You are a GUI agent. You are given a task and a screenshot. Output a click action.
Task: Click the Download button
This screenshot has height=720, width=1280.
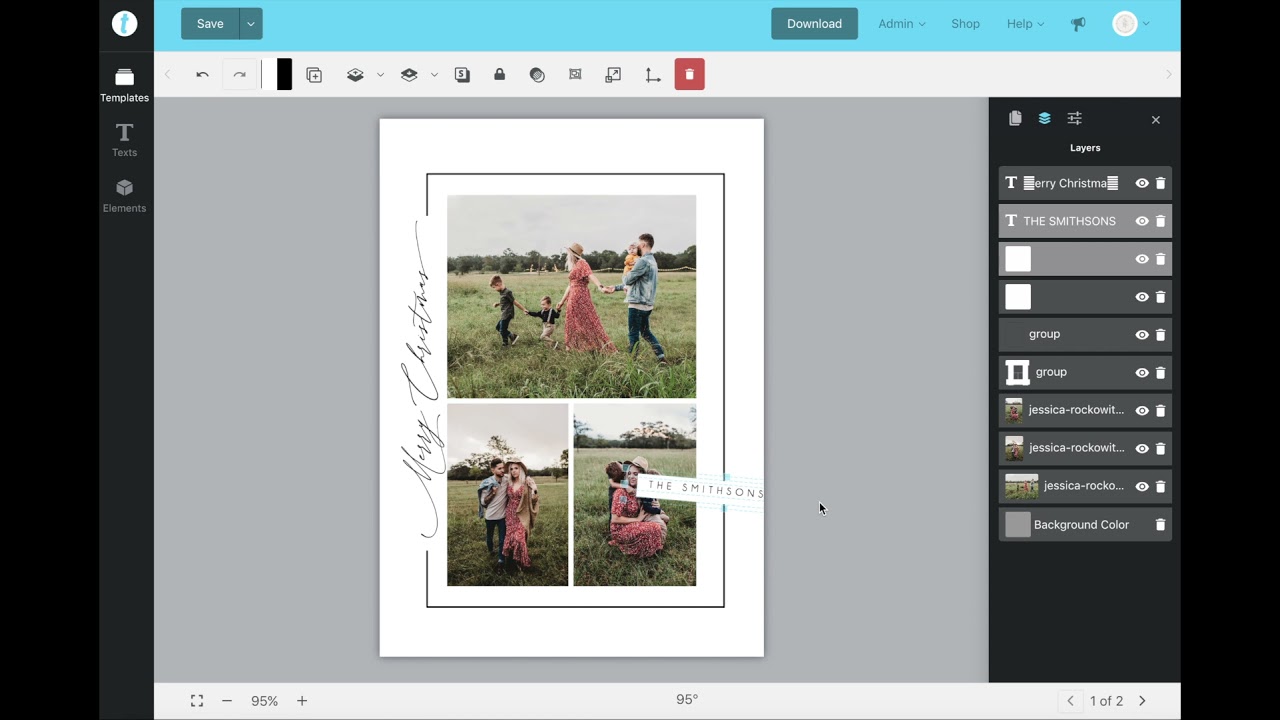click(814, 24)
